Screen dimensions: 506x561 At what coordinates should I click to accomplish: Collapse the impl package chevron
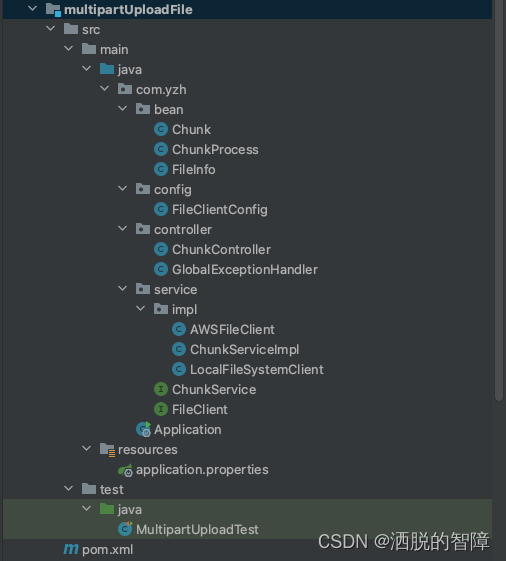point(140,308)
